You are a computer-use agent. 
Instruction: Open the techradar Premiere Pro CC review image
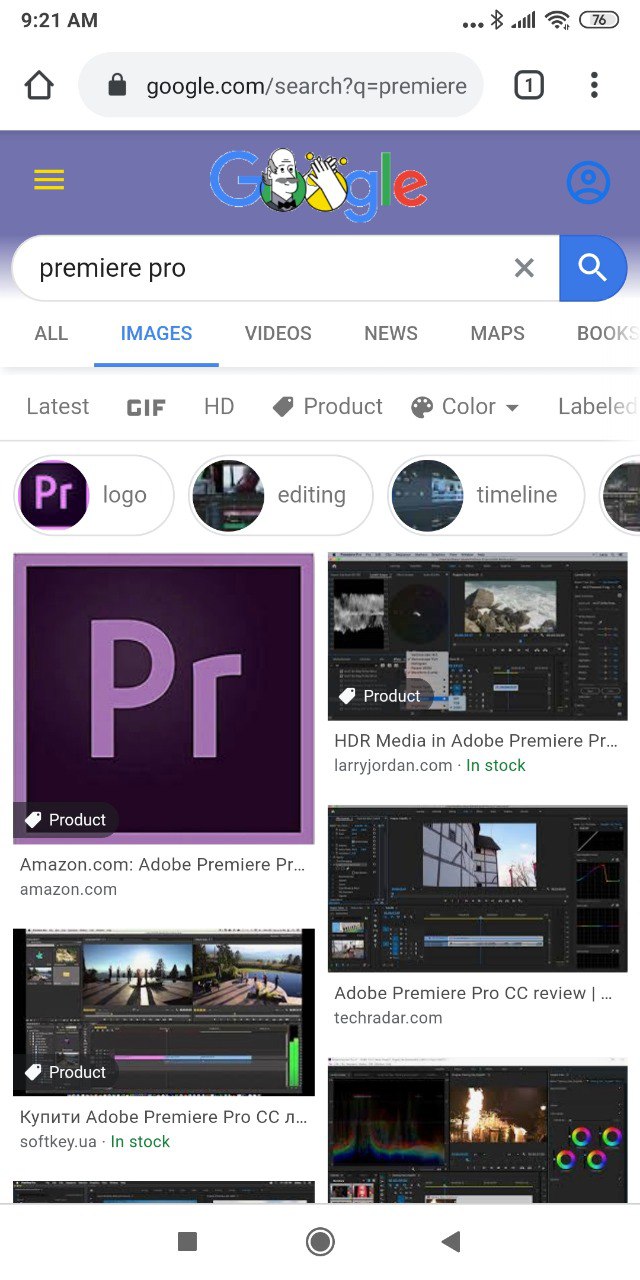(x=478, y=889)
